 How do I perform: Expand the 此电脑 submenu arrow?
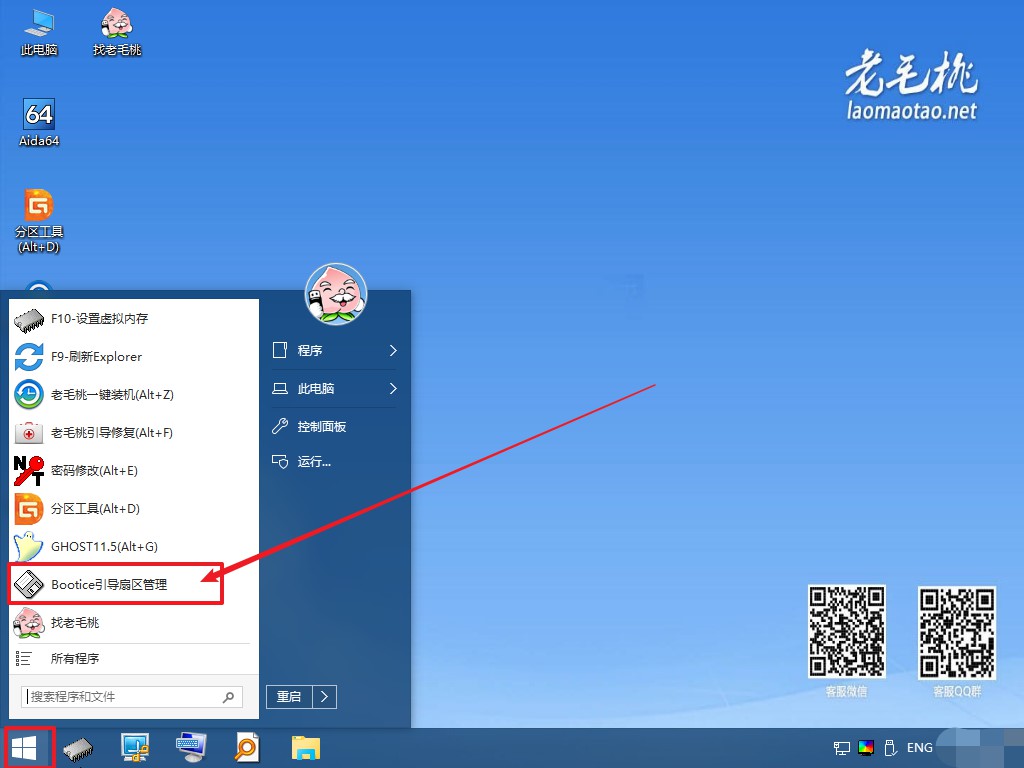(393, 389)
